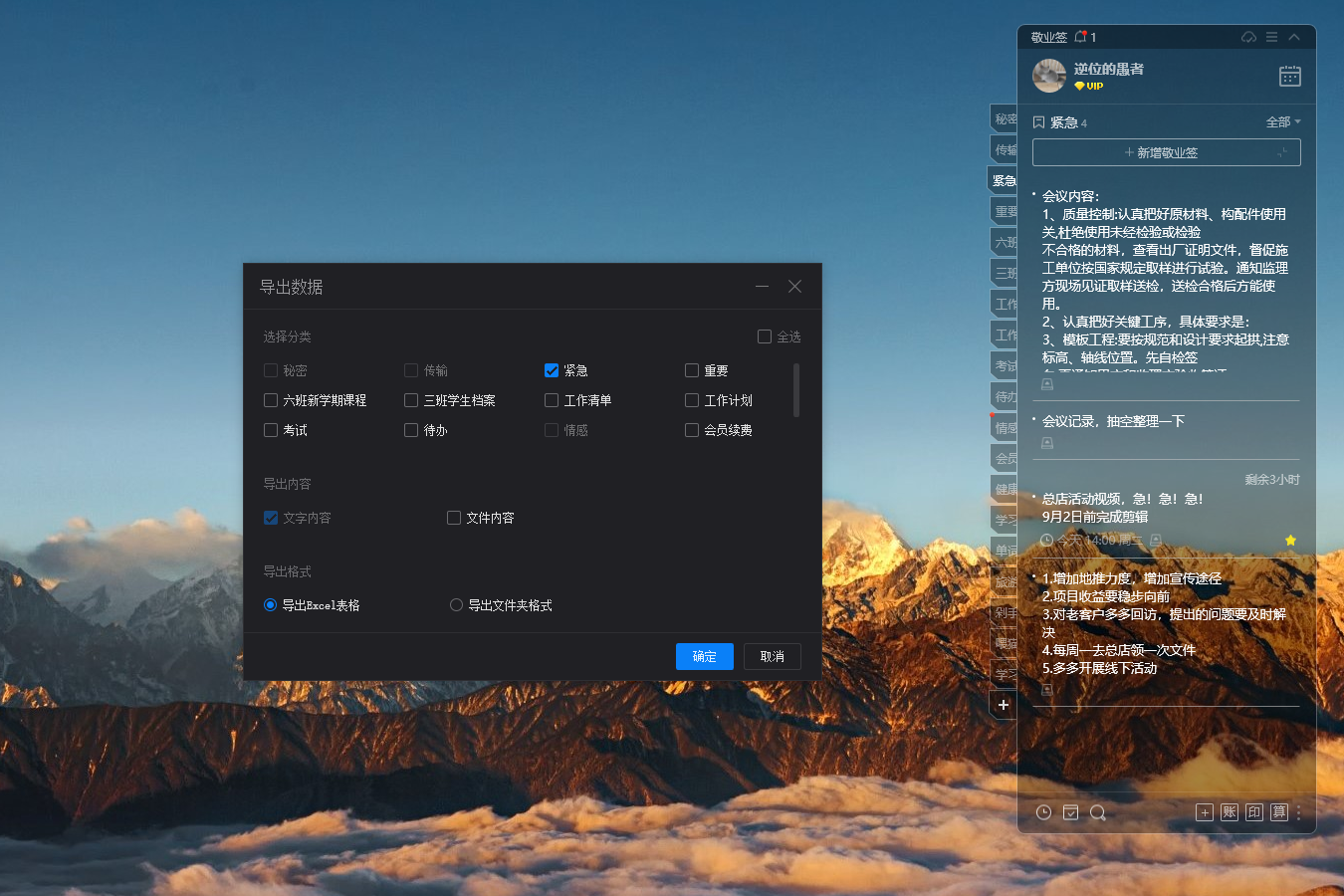Image resolution: width=1344 pixels, height=896 pixels.
Task: Switch to the 紧急 side tab
Action: point(1004,180)
